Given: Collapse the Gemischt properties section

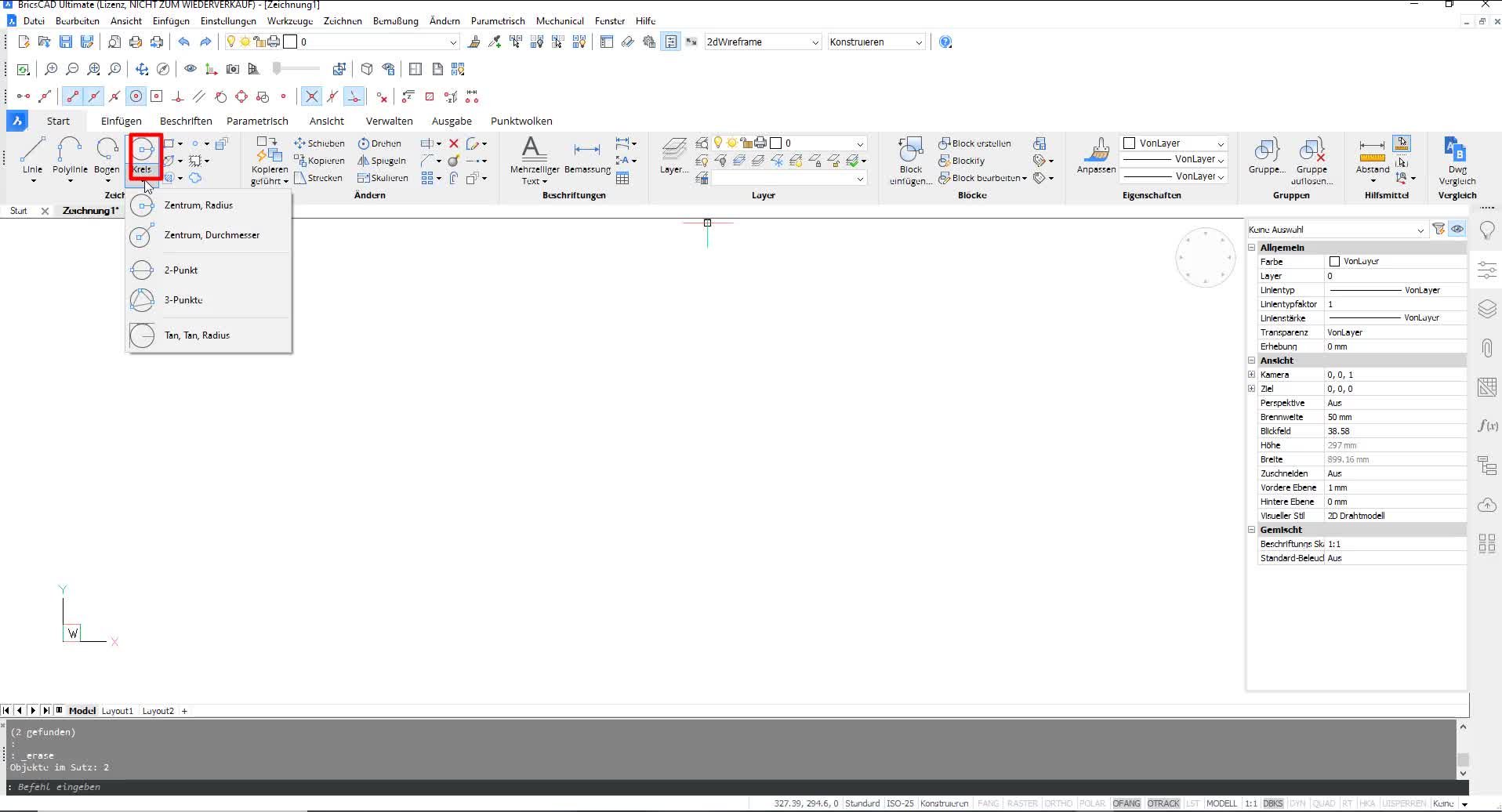Looking at the screenshot, I should point(1252,530).
